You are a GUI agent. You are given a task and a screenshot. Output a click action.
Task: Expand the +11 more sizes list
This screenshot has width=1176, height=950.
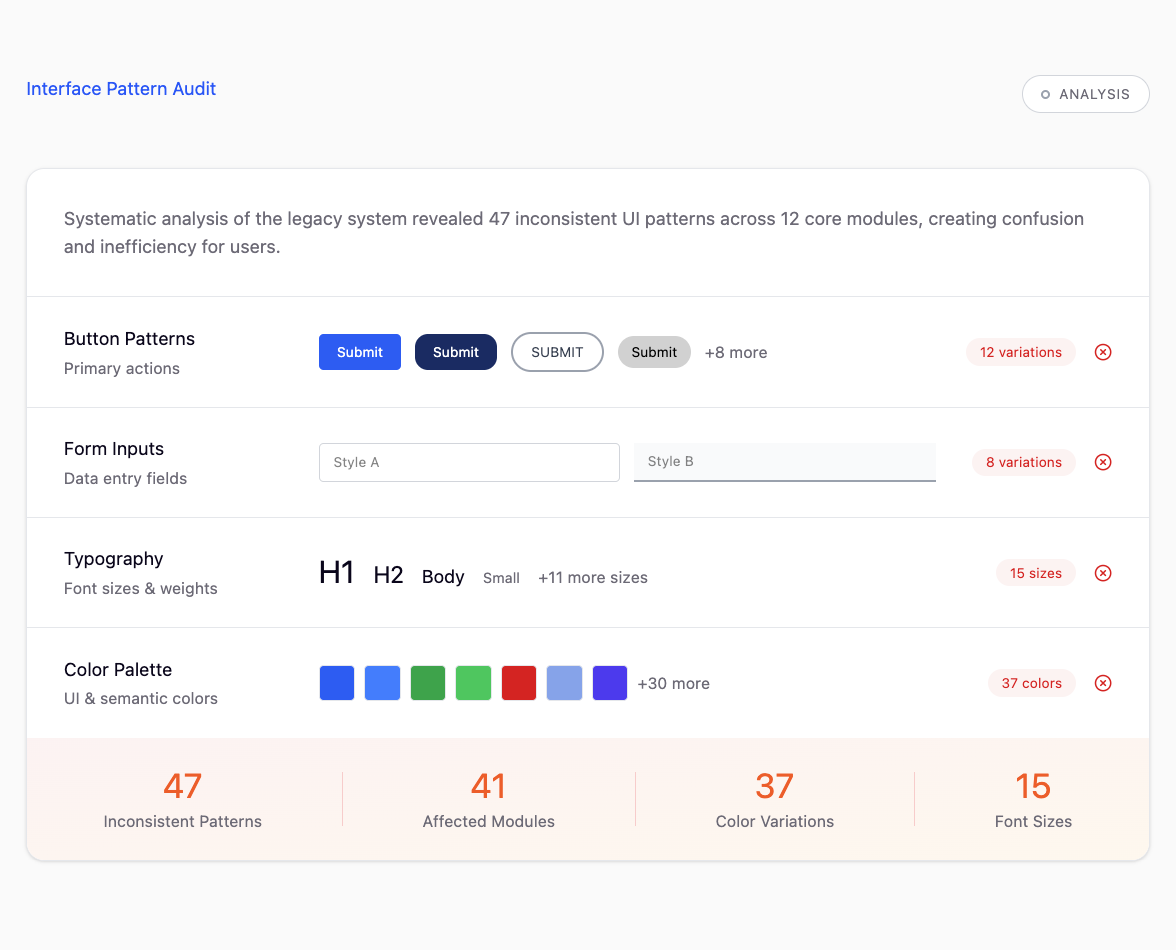point(592,577)
